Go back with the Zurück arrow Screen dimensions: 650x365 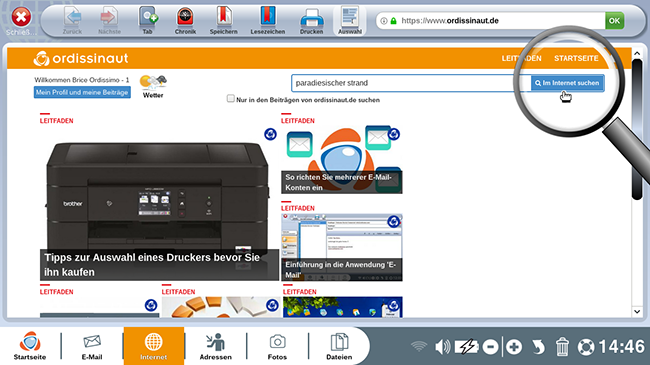73,20
